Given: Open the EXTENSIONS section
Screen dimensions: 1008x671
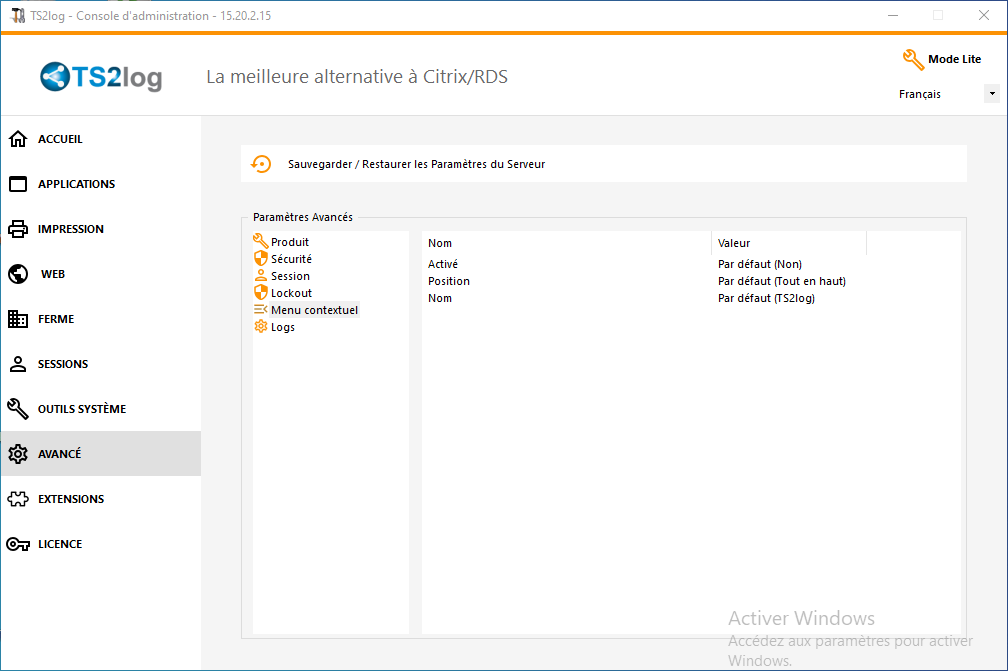Looking at the screenshot, I should tap(101, 499).
